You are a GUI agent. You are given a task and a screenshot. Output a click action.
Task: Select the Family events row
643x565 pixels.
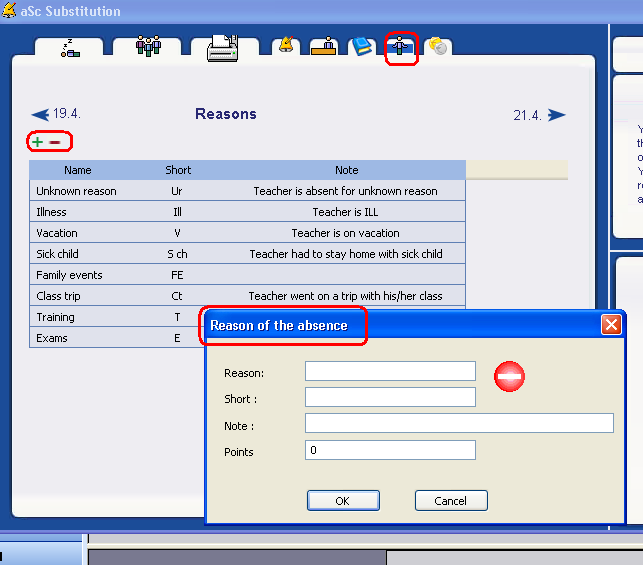[x=247, y=275]
